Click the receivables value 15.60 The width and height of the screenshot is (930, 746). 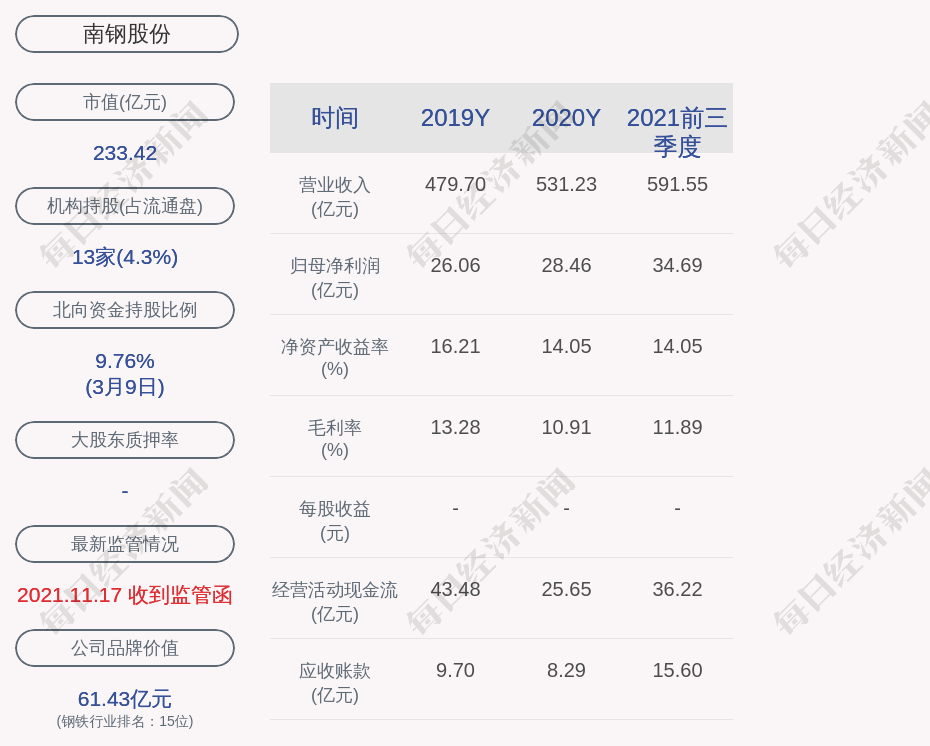click(677, 670)
